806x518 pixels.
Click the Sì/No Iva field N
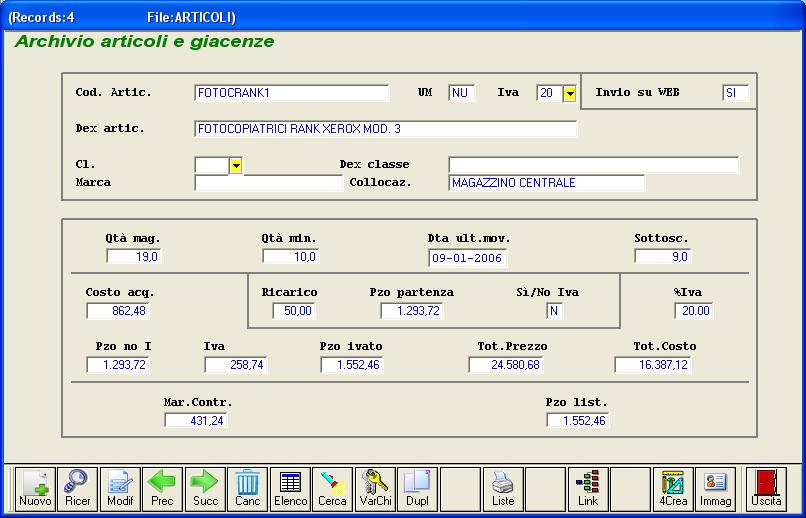click(555, 311)
